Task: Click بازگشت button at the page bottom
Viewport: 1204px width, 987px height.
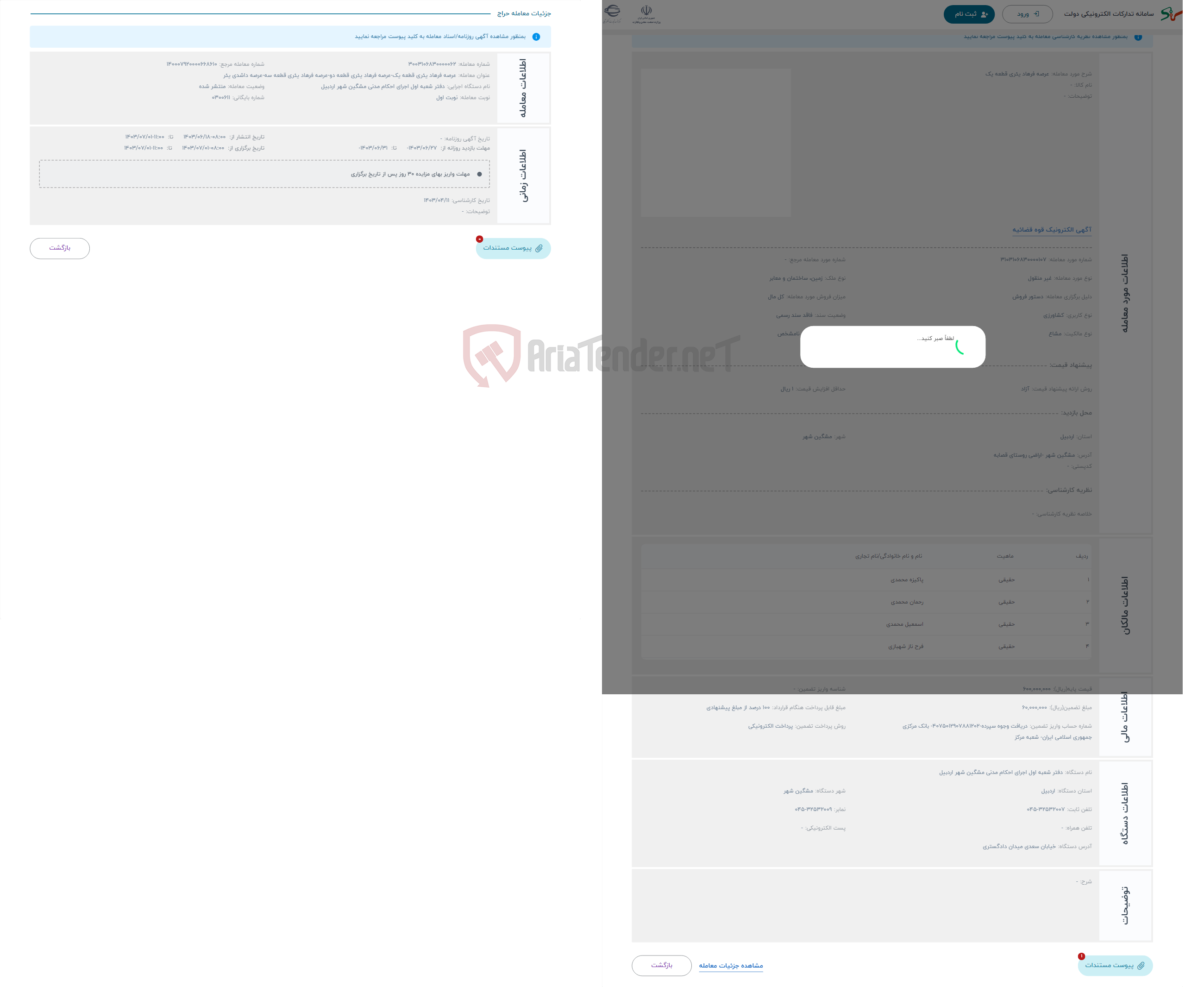Action: tap(662, 965)
